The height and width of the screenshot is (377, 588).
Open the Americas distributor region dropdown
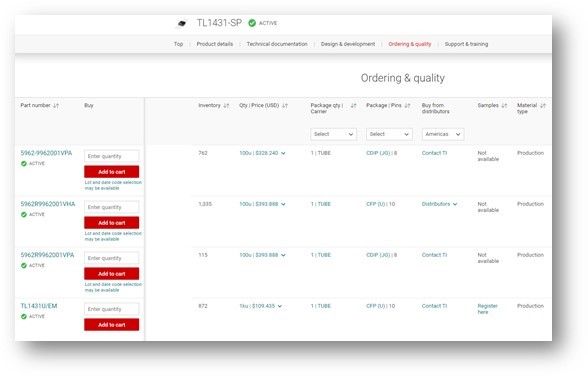pyautogui.click(x=443, y=134)
